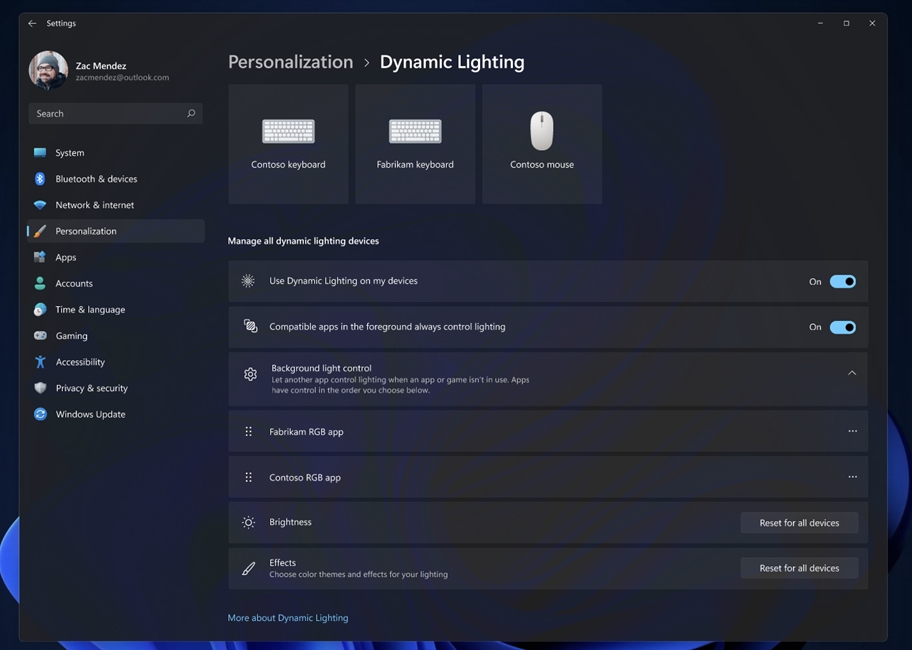Open Gaming settings
This screenshot has width=912, height=650.
(x=69, y=335)
